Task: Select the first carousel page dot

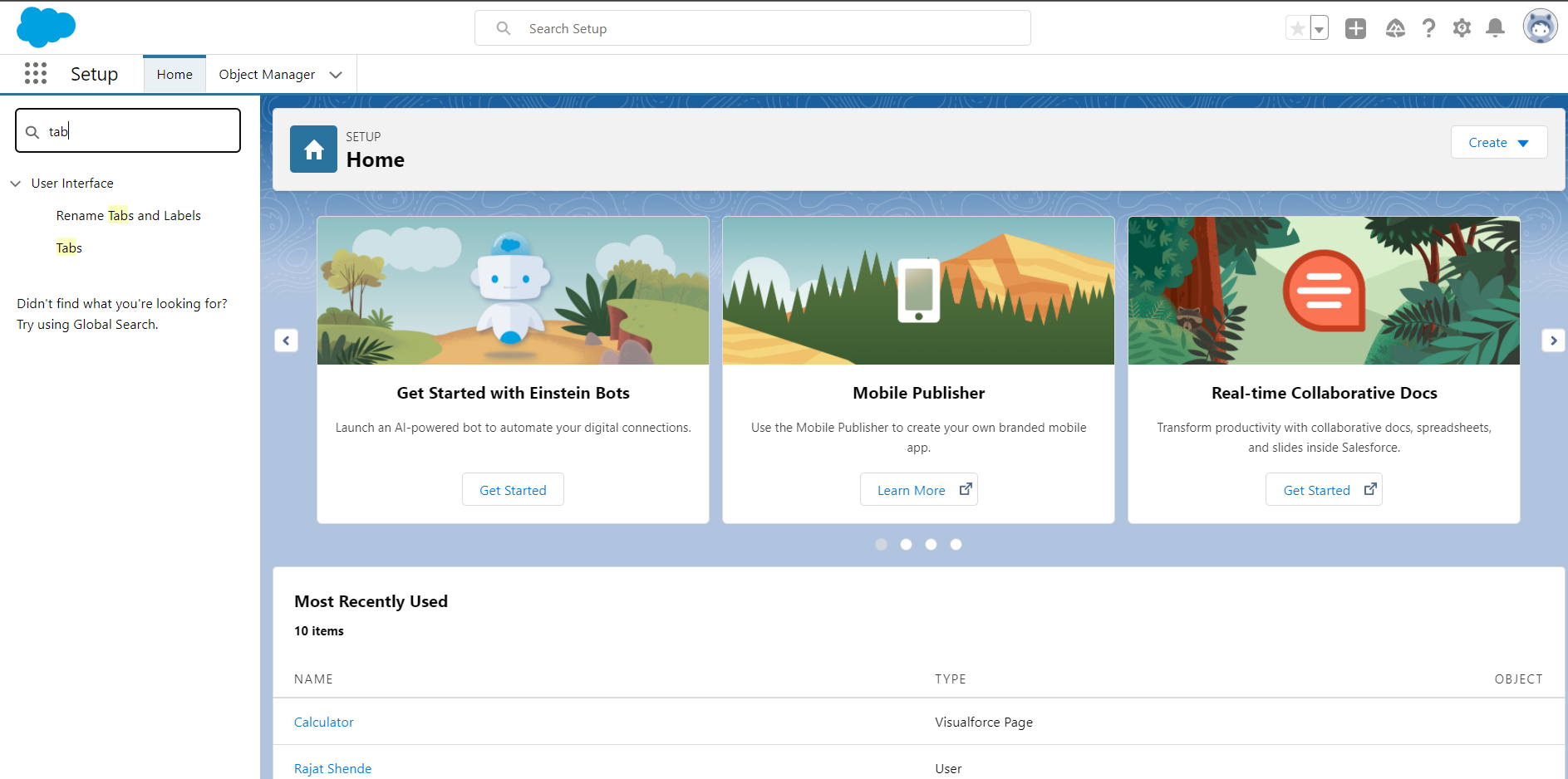Action: pyautogui.click(x=882, y=545)
